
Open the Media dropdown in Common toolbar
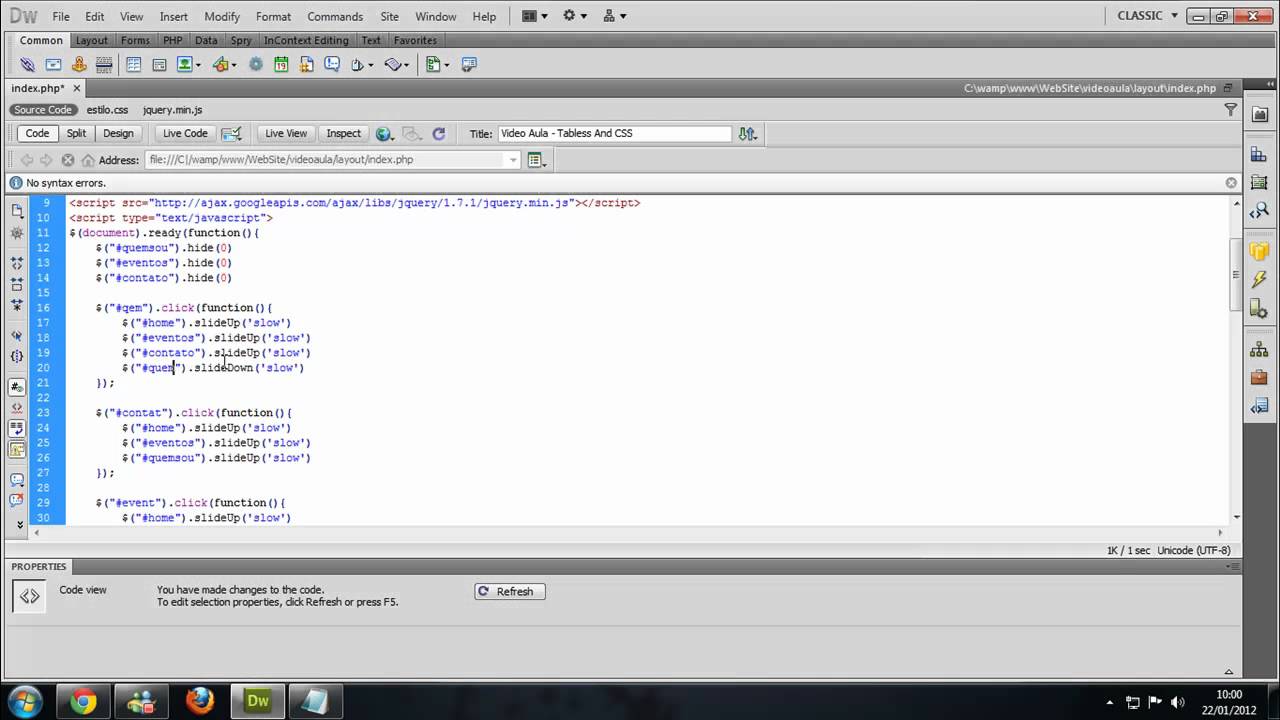225,64
